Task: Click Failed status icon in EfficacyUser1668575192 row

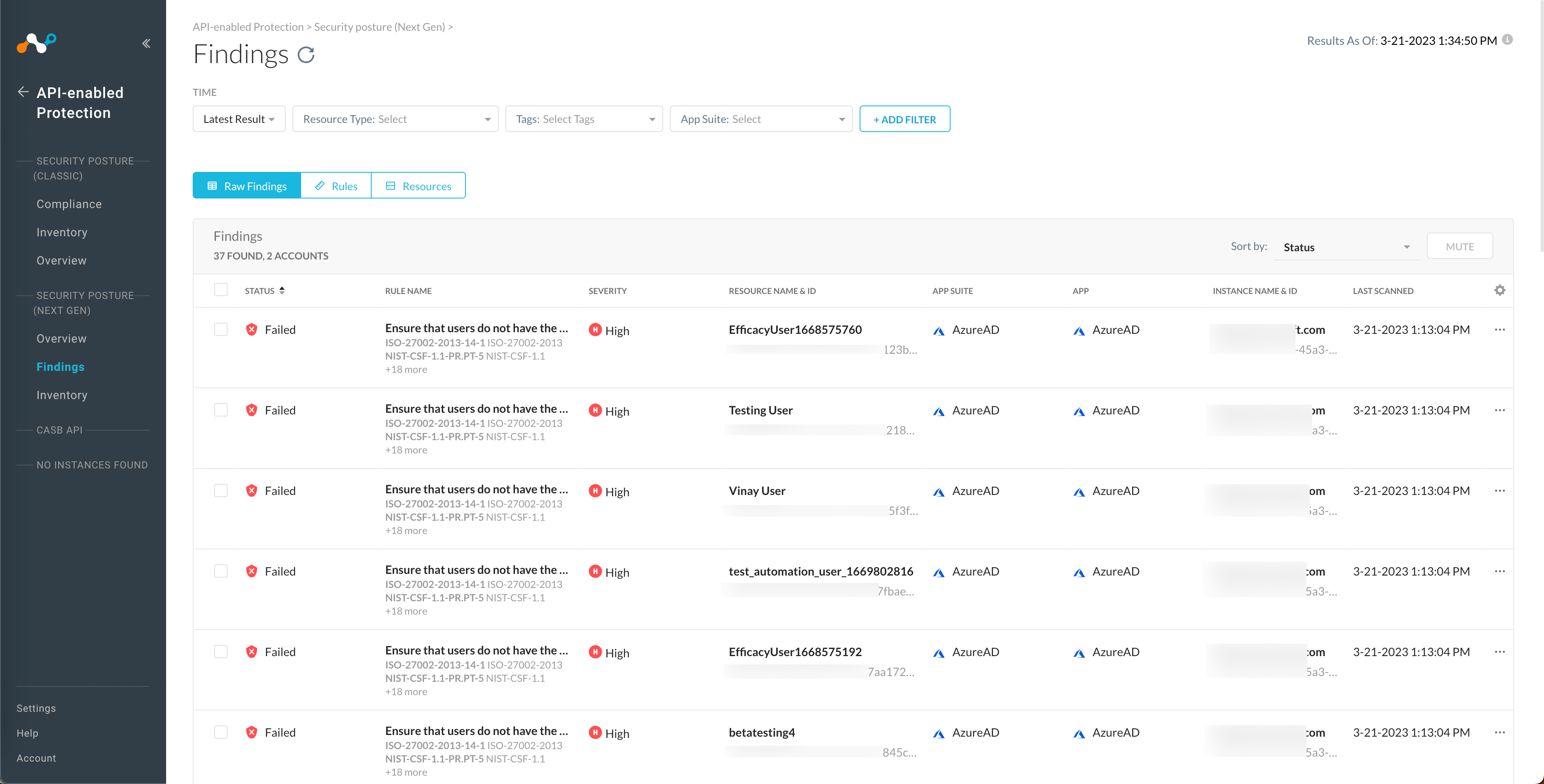Action: click(252, 652)
